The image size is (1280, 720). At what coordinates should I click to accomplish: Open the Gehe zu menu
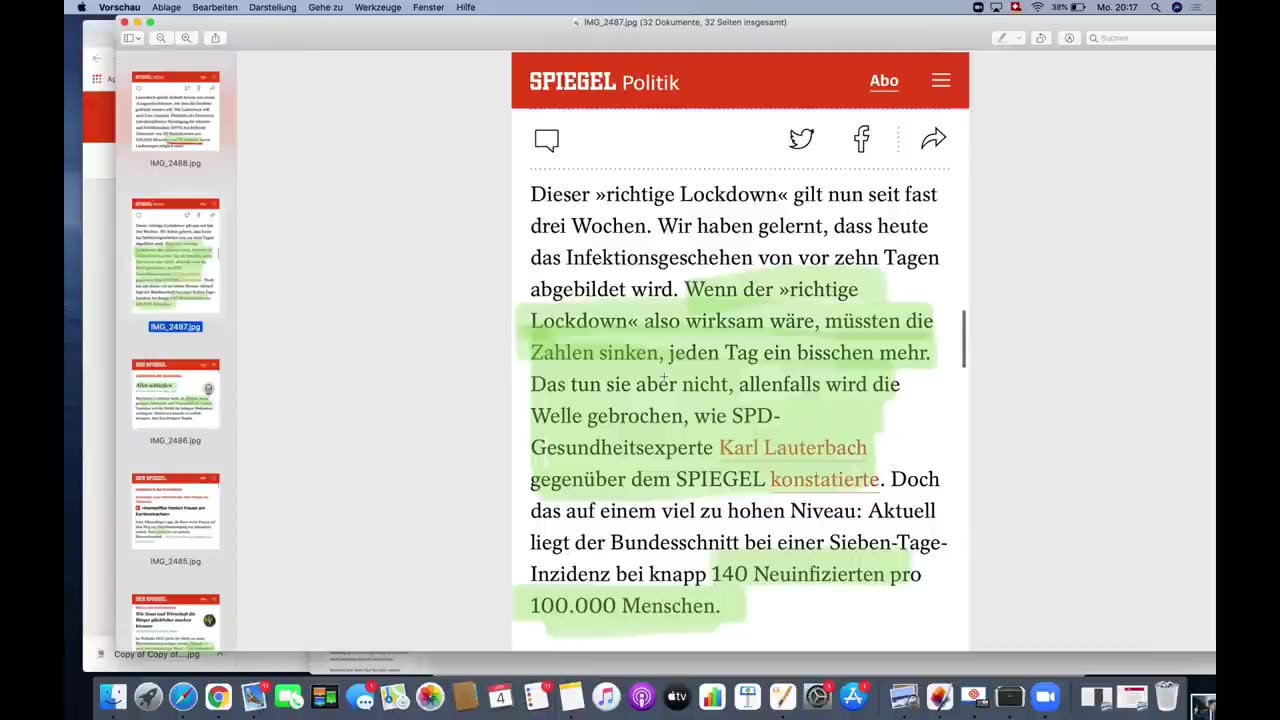coord(326,7)
